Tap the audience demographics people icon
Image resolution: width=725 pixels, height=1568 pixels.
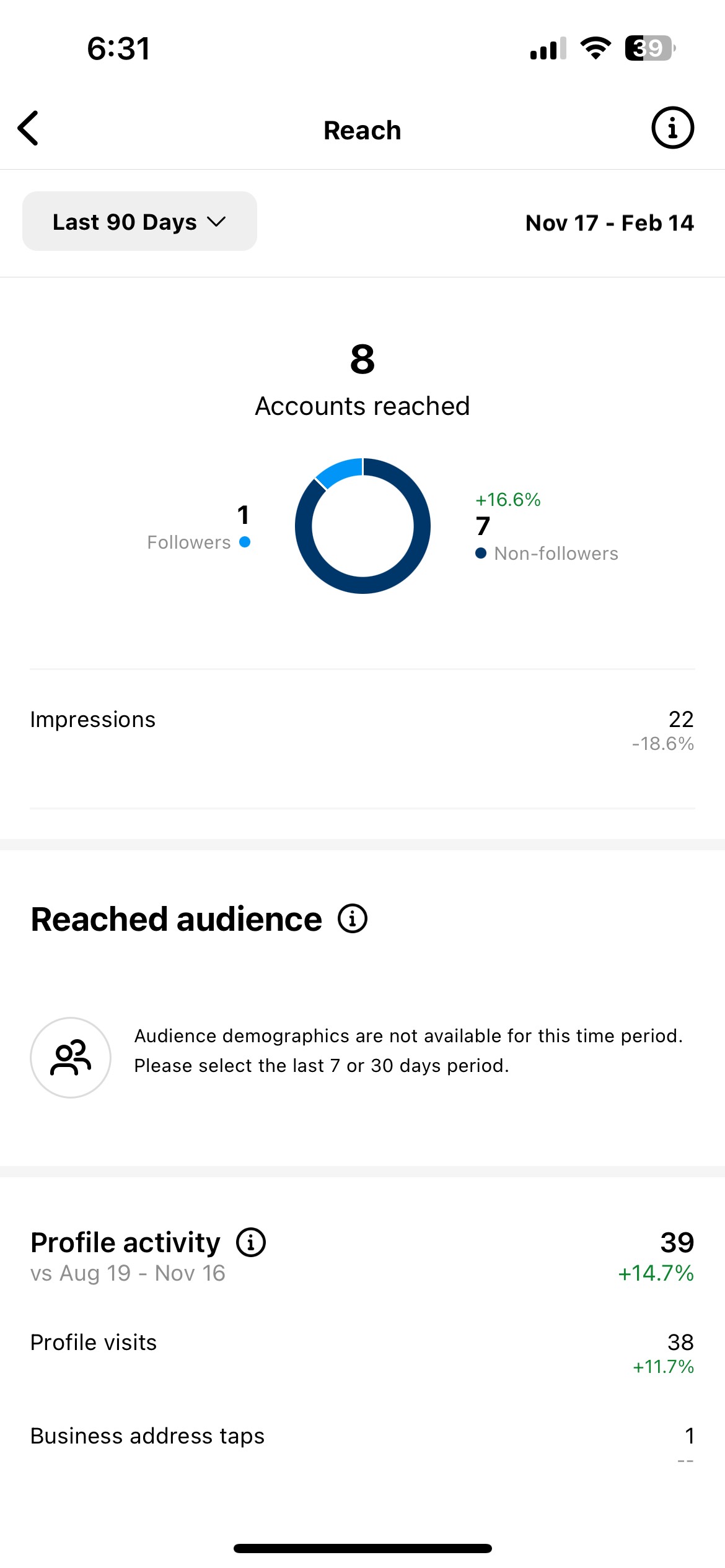pyautogui.click(x=71, y=1058)
